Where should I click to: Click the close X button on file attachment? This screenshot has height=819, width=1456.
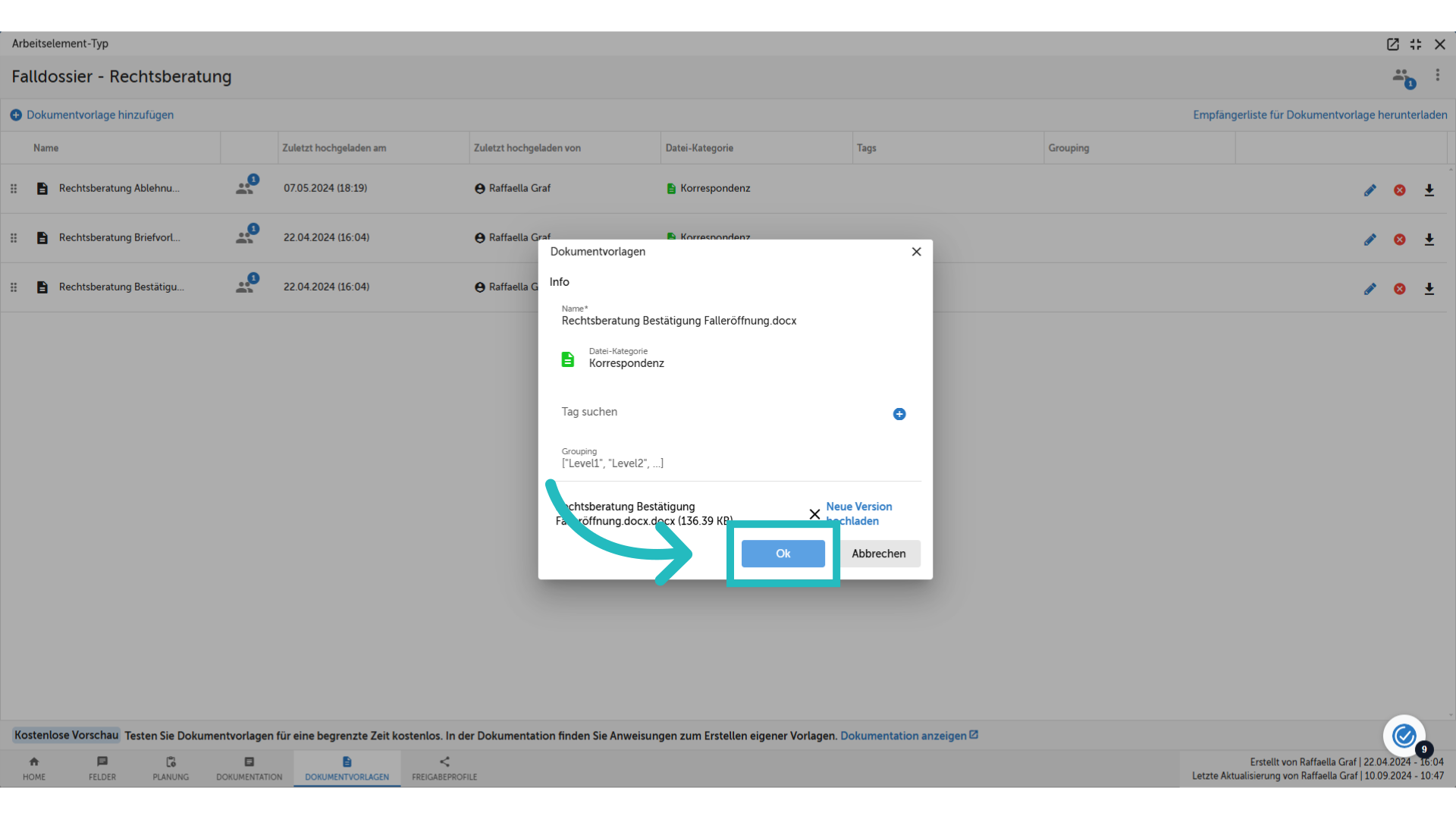coord(814,513)
